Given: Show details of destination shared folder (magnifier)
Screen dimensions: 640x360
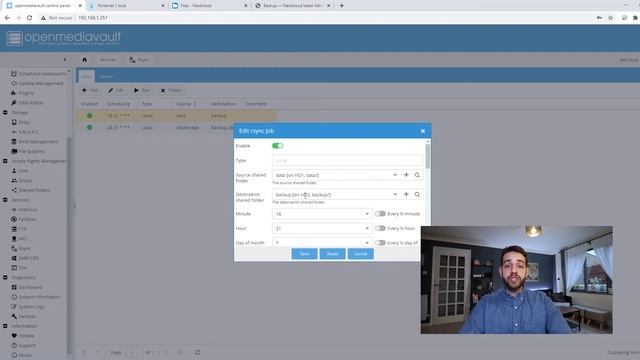Looking at the screenshot, I should click(417, 194).
